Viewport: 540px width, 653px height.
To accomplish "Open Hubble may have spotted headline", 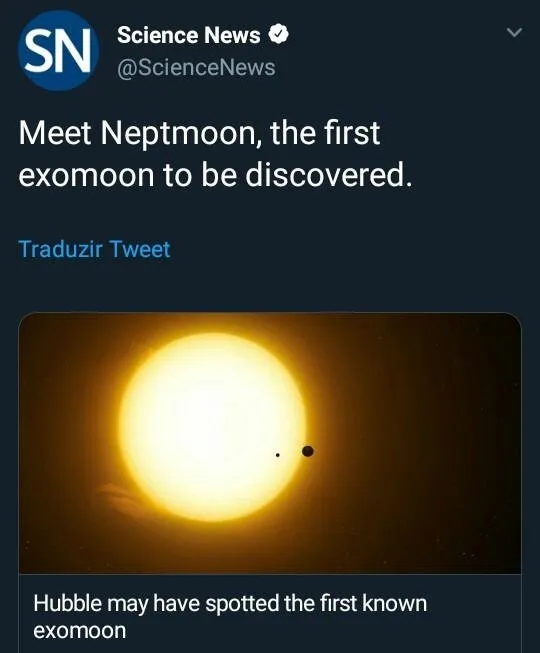I will [230, 616].
